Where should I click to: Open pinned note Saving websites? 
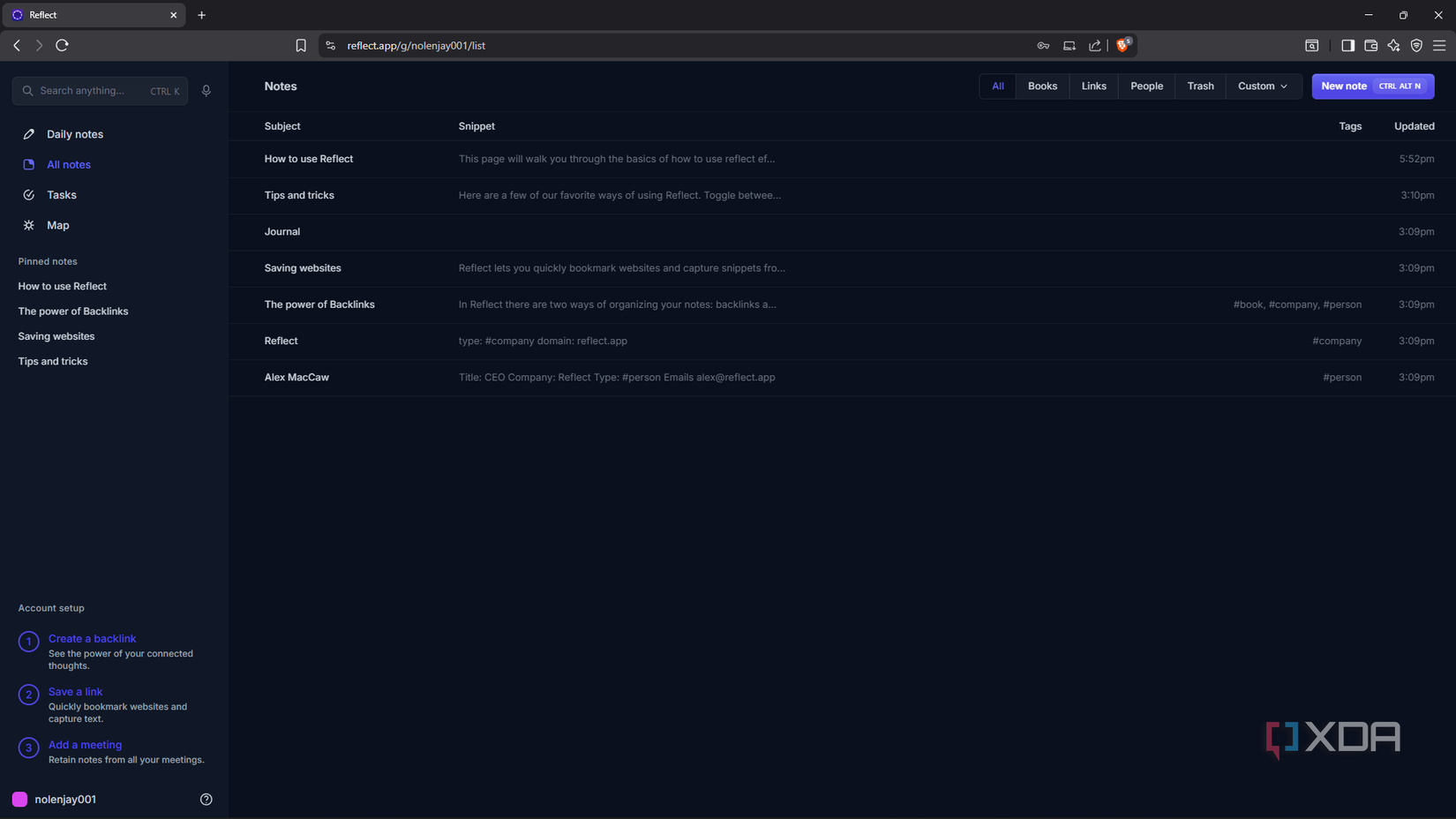(x=56, y=336)
